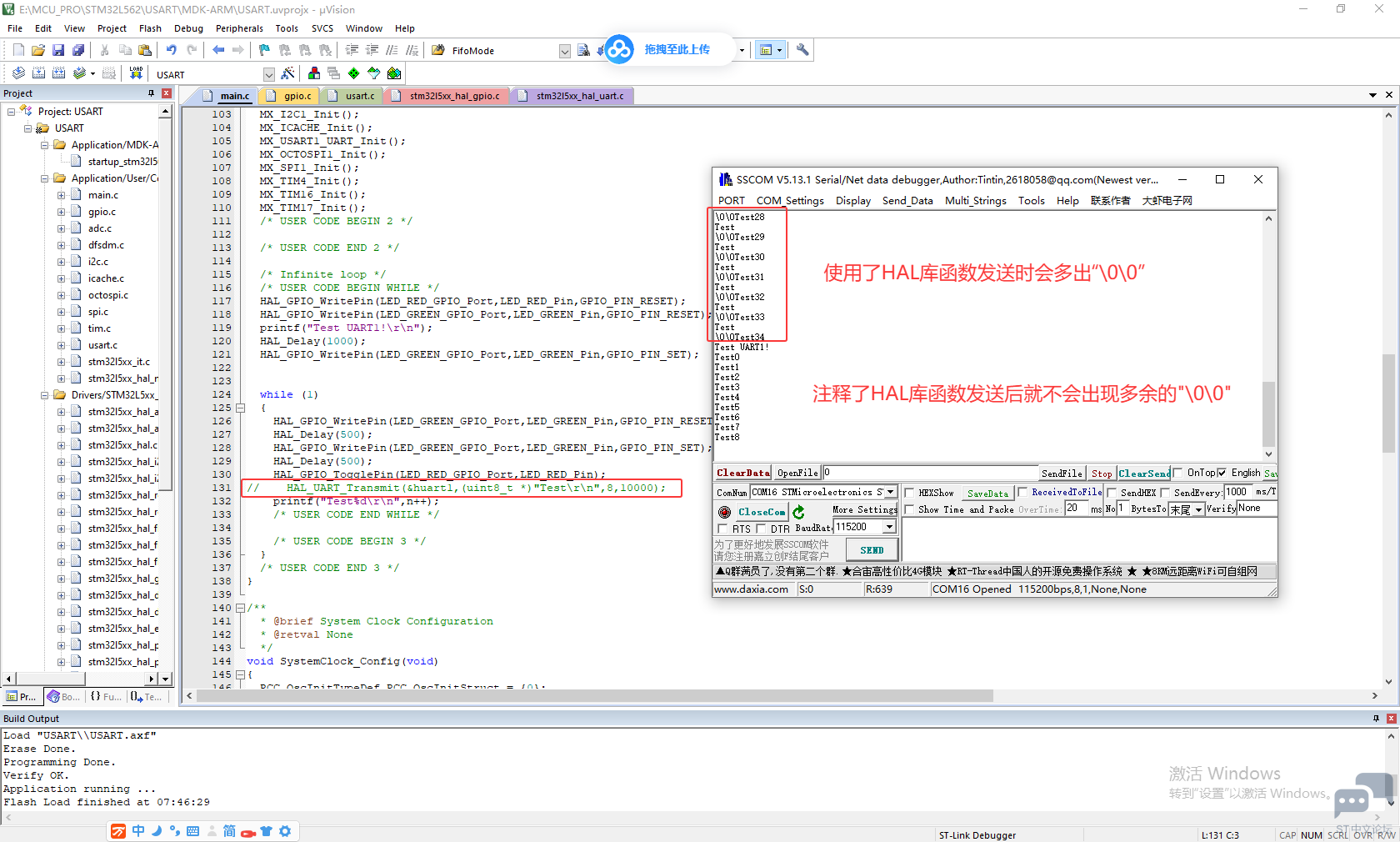
Task: Open the 末尾 checksum position dropdown
Action: 1198,509
